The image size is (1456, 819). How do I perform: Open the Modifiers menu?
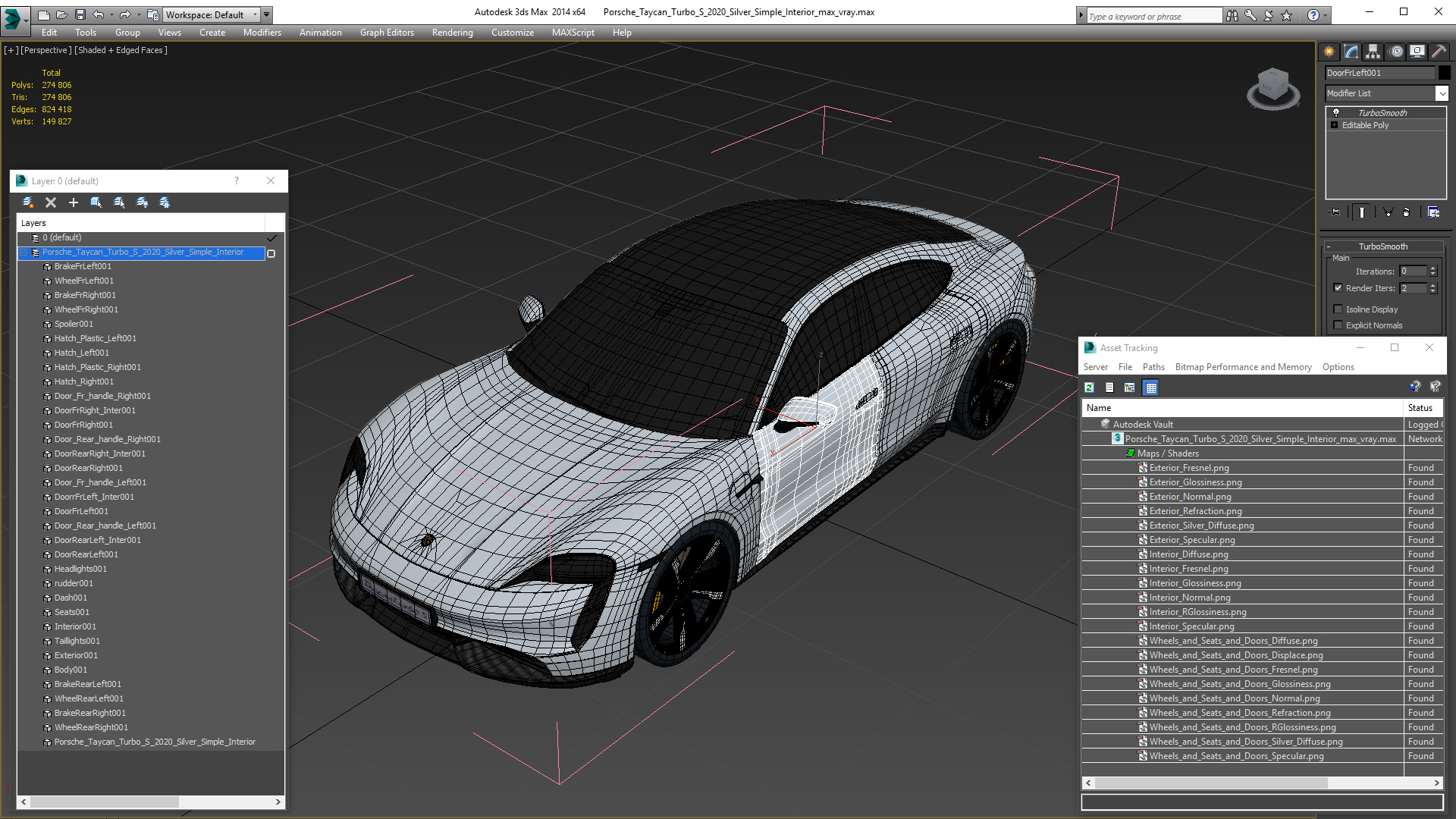tap(262, 33)
